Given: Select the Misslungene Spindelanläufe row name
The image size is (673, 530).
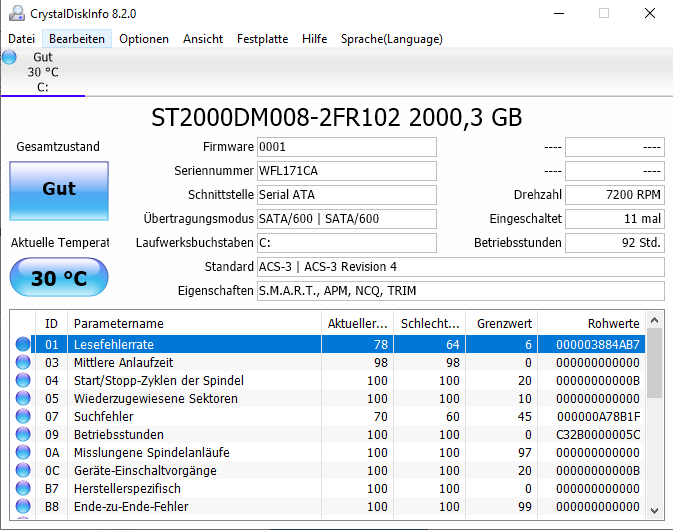Looking at the screenshot, I should pyautogui.click(x=152, y=453).
